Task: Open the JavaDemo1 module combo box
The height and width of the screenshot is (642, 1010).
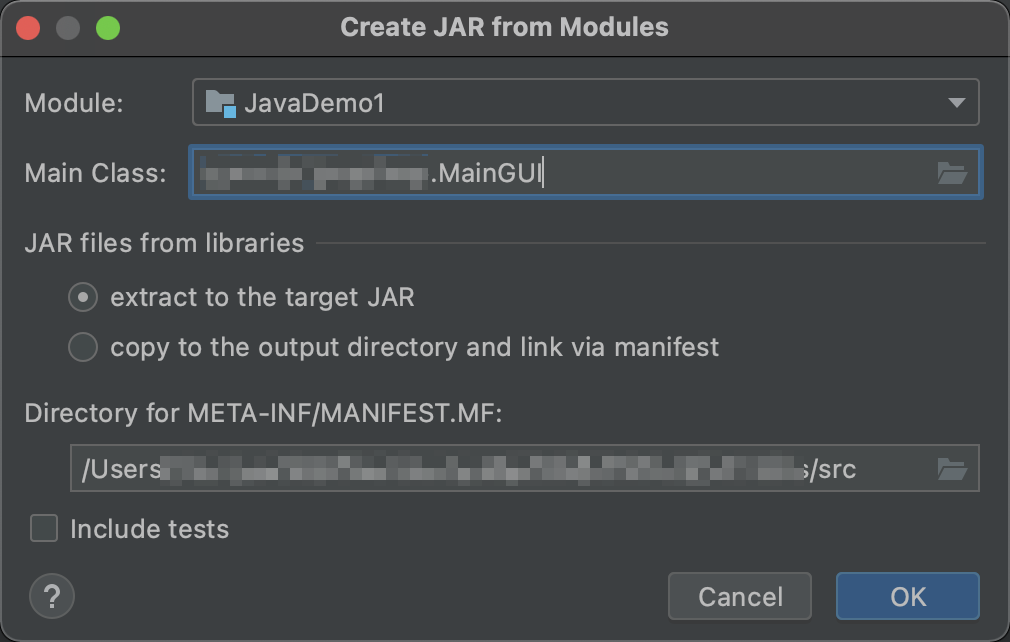Action: pyautogui.click(x=586, y=102)
